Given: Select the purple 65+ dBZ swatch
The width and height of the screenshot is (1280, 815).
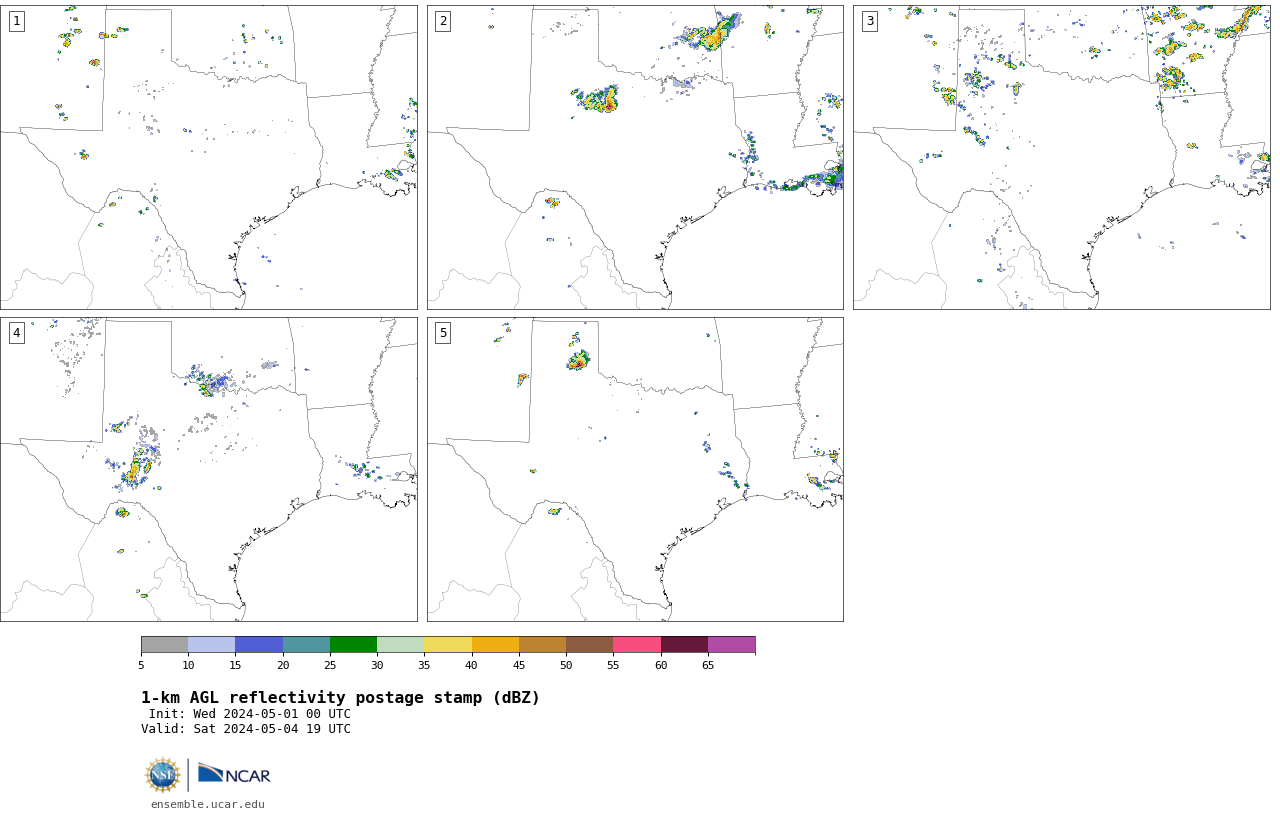Looking at the screenshot, I should point(731,644).
